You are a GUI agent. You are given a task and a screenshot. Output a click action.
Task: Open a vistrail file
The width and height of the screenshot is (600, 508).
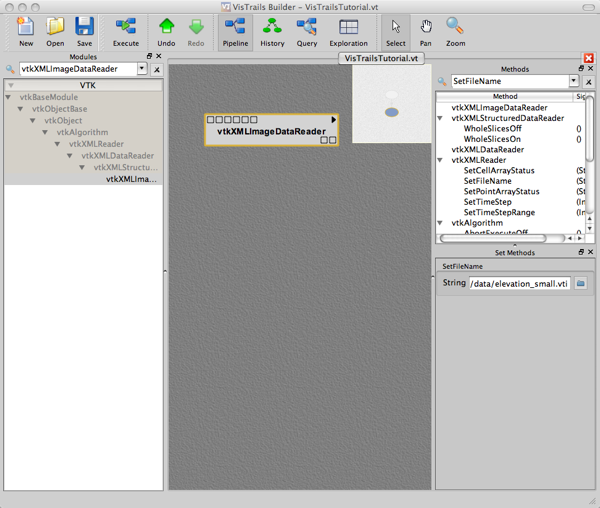click(55, 32)
